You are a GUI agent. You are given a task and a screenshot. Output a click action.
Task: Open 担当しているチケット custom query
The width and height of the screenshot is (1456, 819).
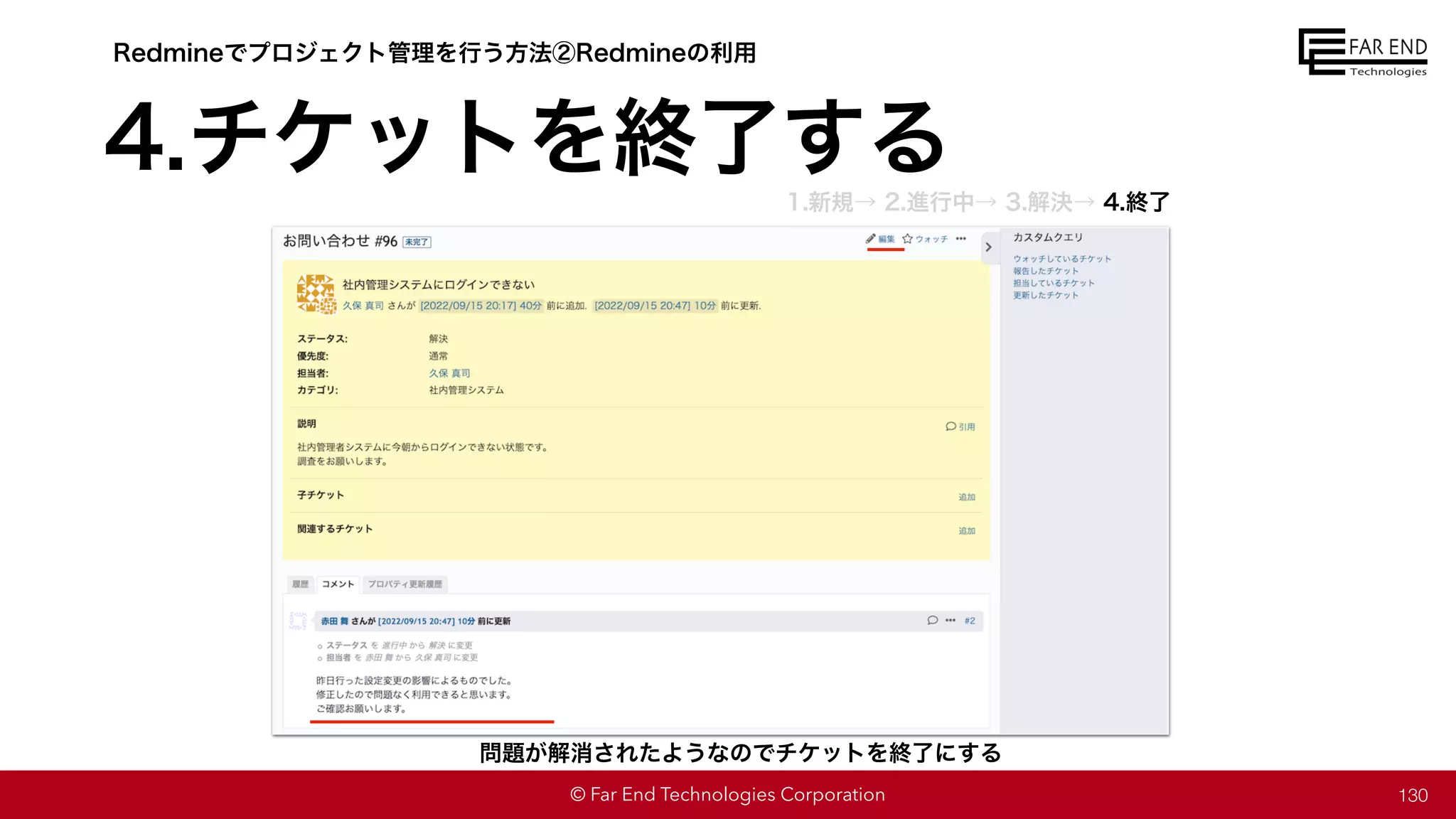(1054, 283)
